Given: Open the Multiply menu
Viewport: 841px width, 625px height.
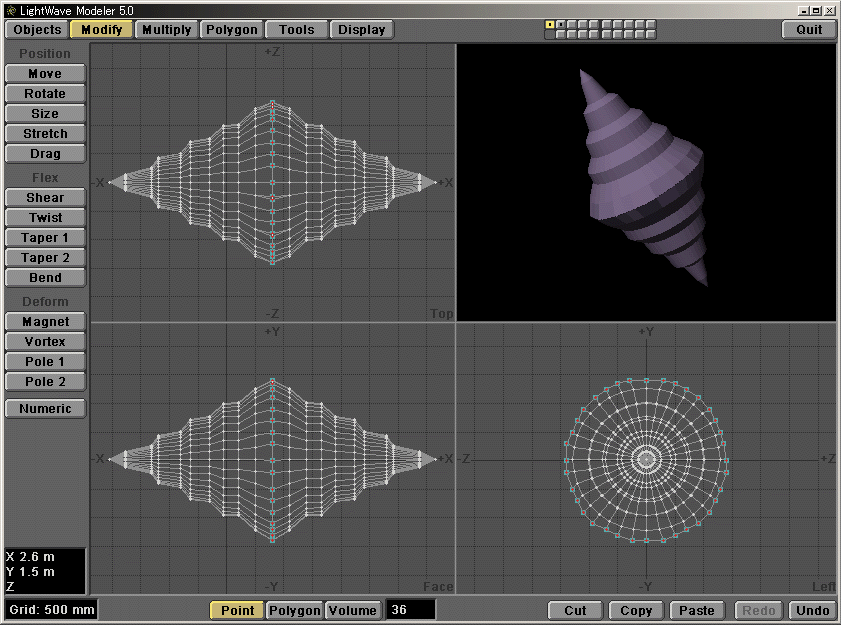Looking at the screenshot, I should 166,29.
